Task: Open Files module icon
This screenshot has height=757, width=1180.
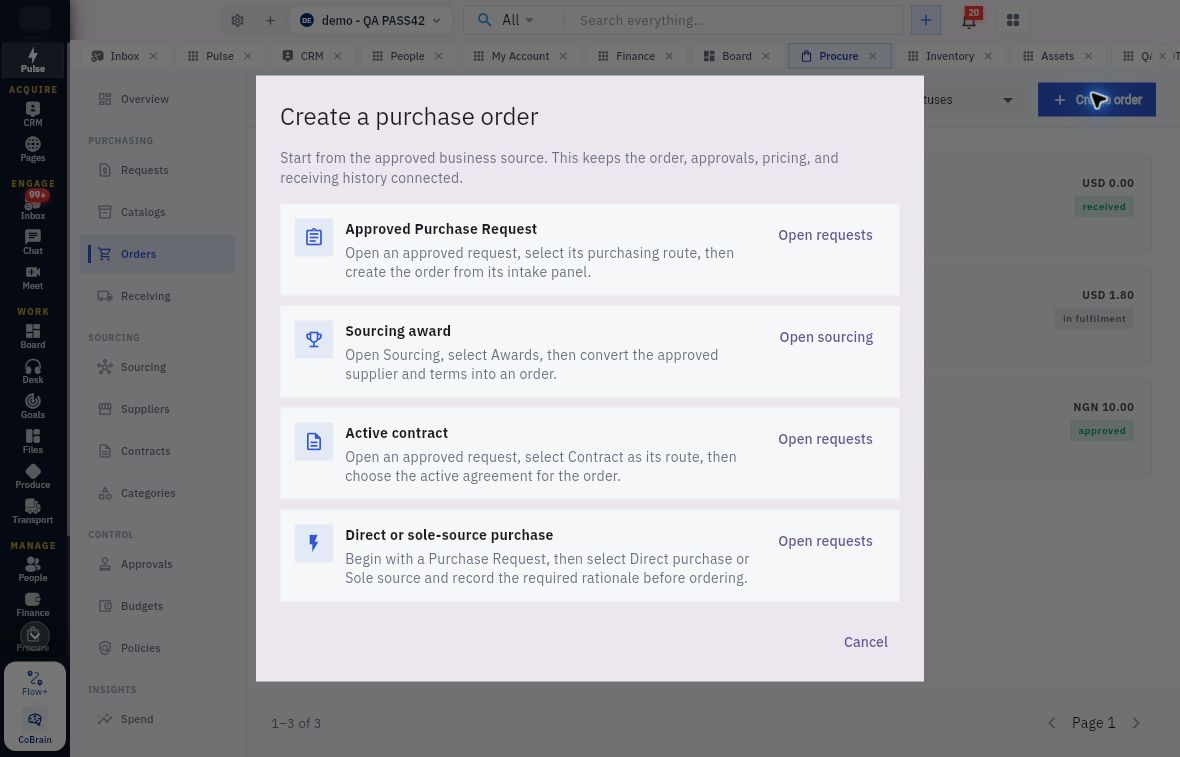Action: coord(32,441)
